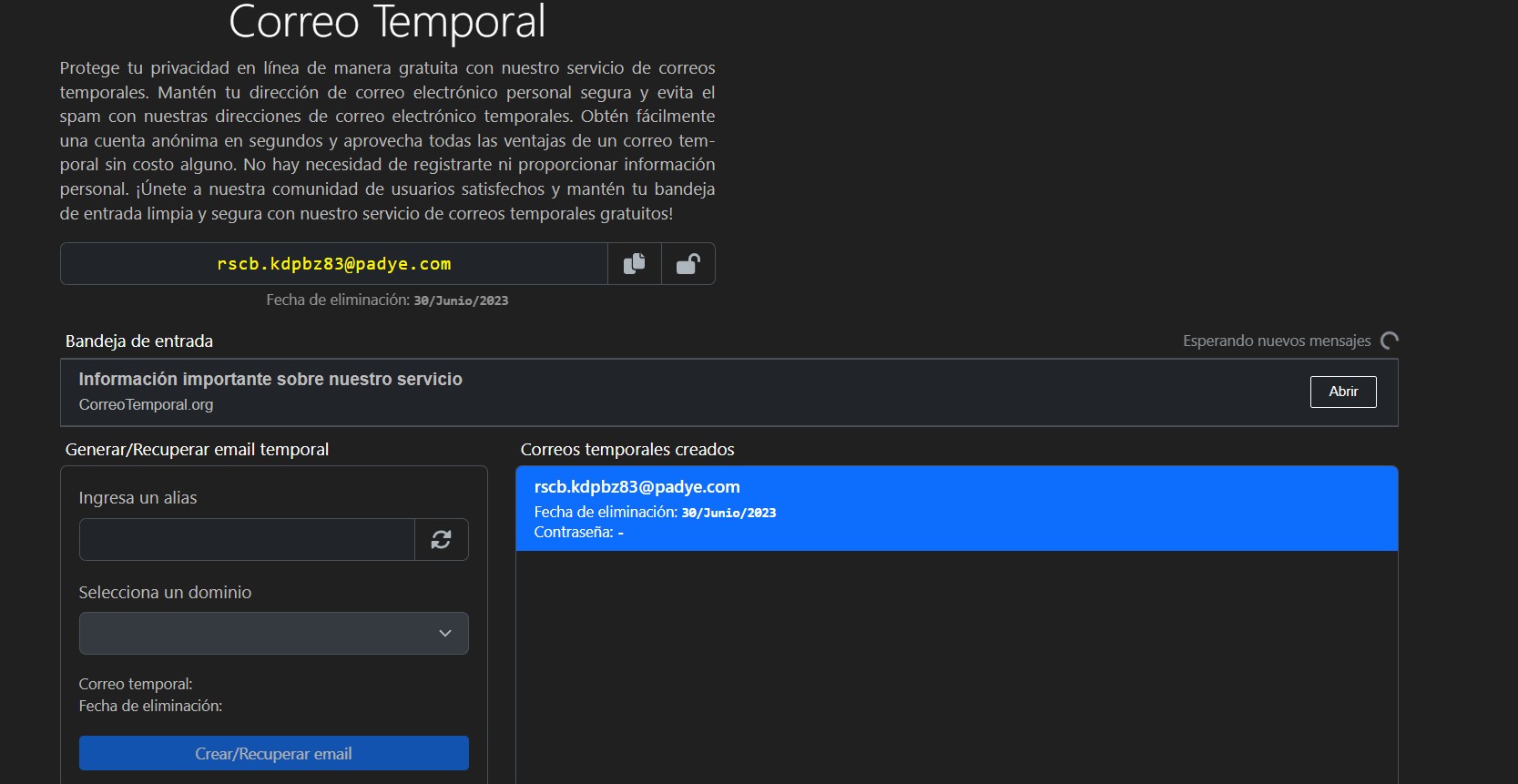Click the unlock padlock icon
This screenshot has width=1518, height=784.
tap(688, 264)
